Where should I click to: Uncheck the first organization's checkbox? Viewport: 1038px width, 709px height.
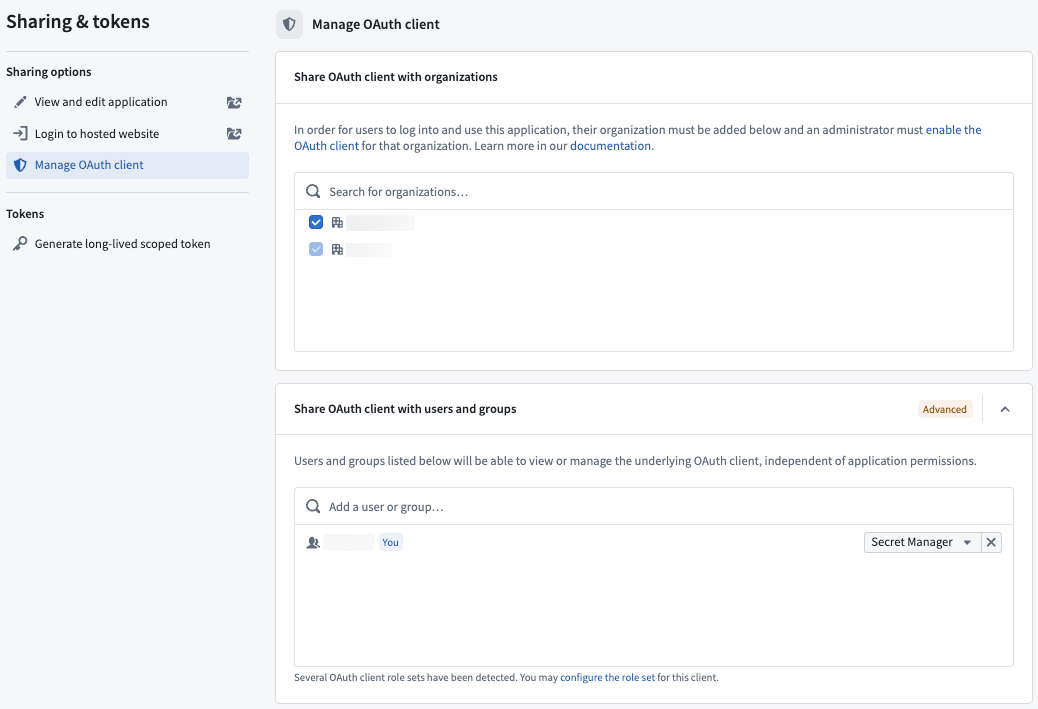pyautogui.click(x=316, y=222)
